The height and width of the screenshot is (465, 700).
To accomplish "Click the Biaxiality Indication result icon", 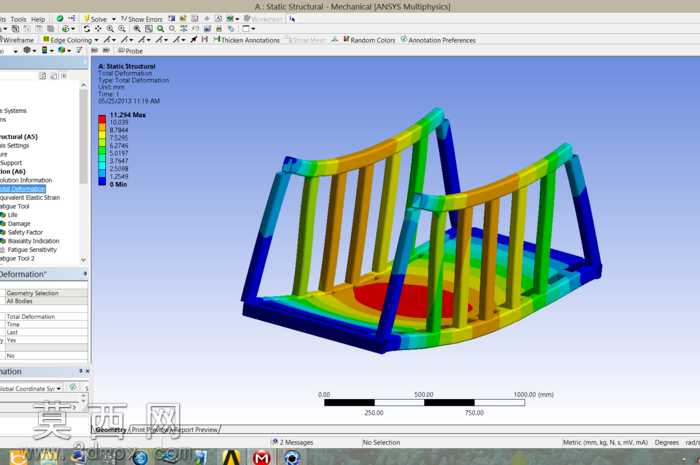I will [3, 241].
